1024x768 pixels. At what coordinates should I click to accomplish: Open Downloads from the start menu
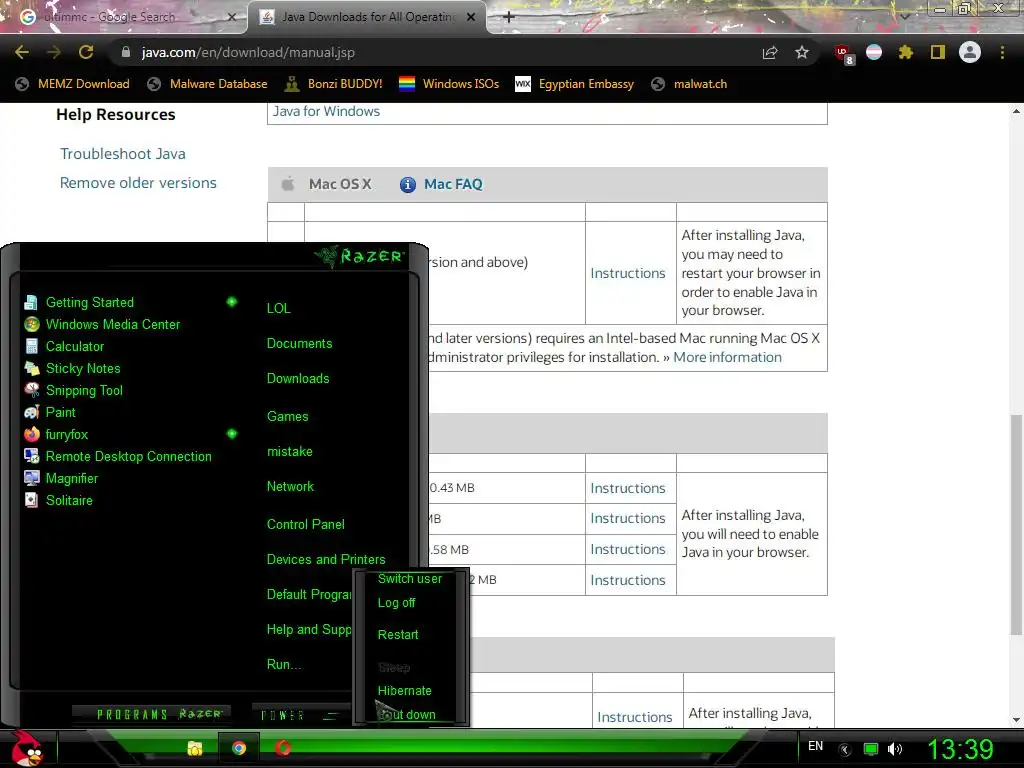pyautogui.click(x=298, y=379)
